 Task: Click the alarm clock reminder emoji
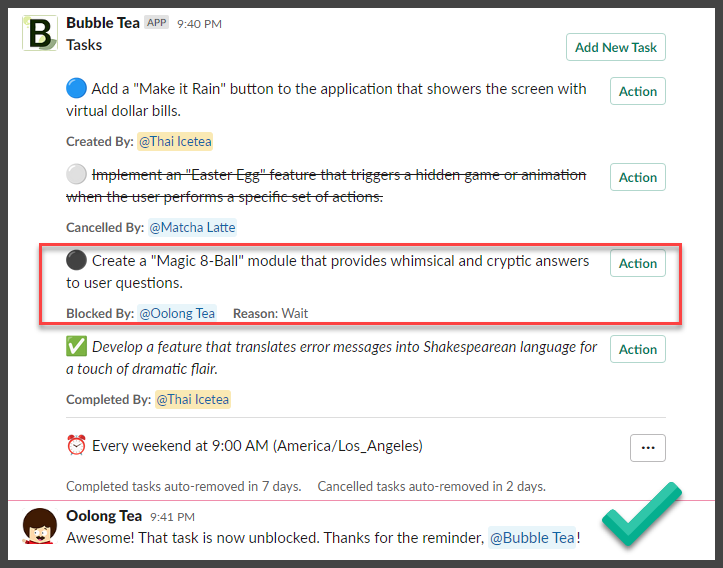coord(77,445)
